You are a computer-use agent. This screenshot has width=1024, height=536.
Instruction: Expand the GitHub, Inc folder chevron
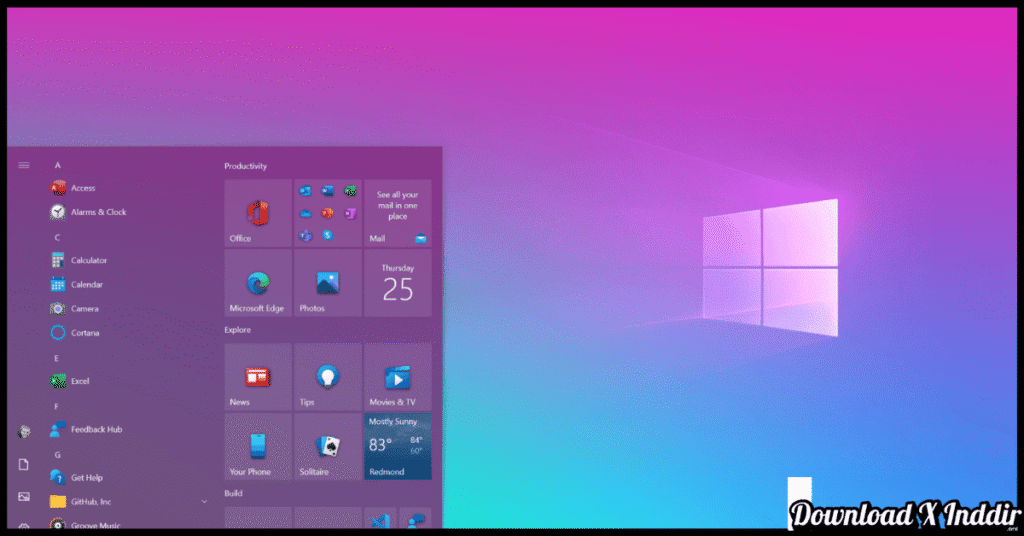(x=204, y=502)
